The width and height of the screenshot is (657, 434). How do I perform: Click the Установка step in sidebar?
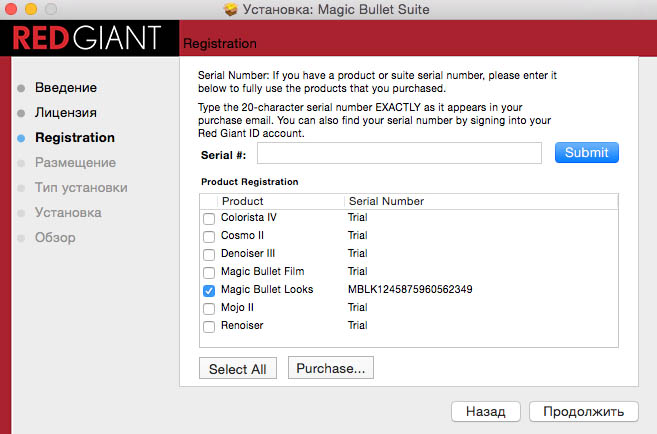[68, 213]
